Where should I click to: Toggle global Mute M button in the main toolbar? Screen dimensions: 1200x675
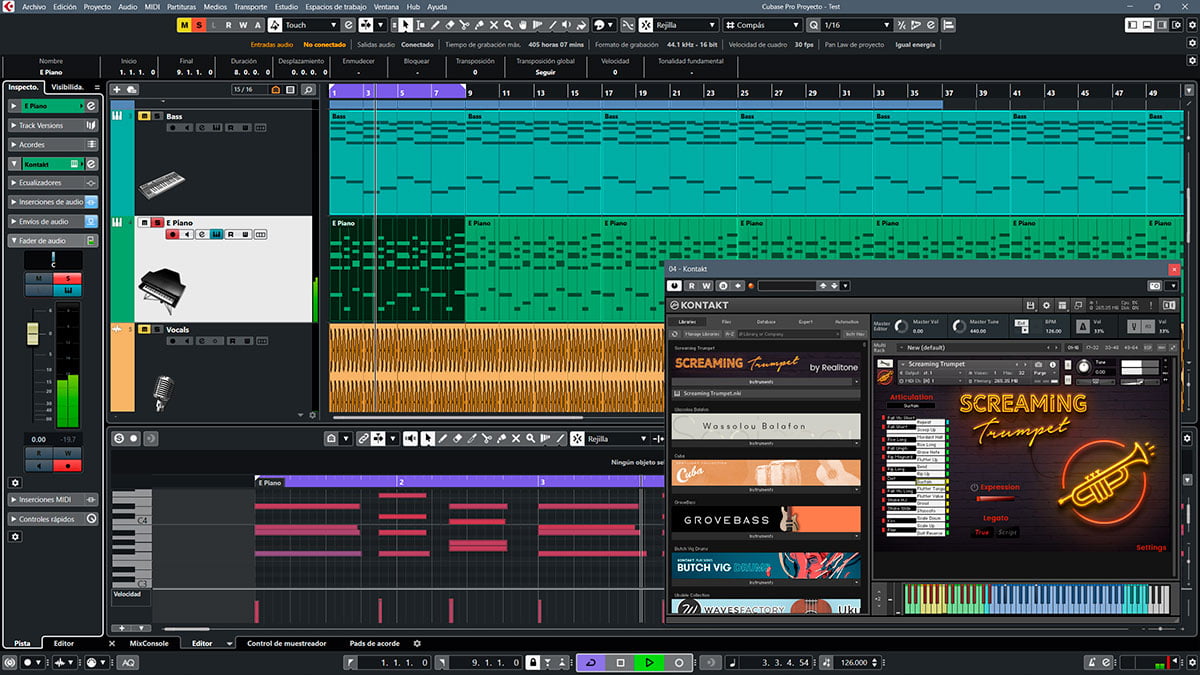click(x=185, y=24)
